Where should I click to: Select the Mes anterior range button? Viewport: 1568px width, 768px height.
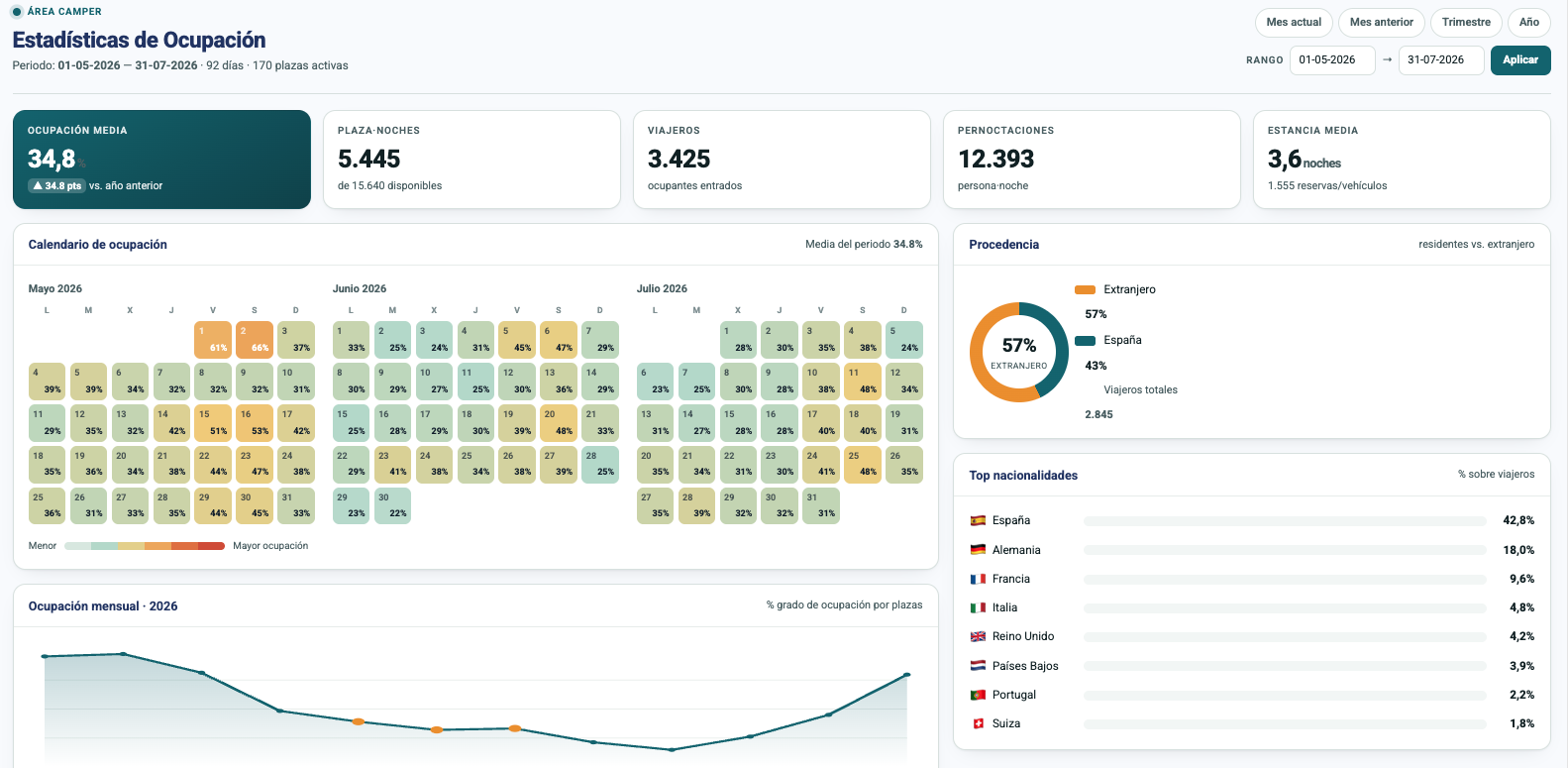click(1382, 22)
